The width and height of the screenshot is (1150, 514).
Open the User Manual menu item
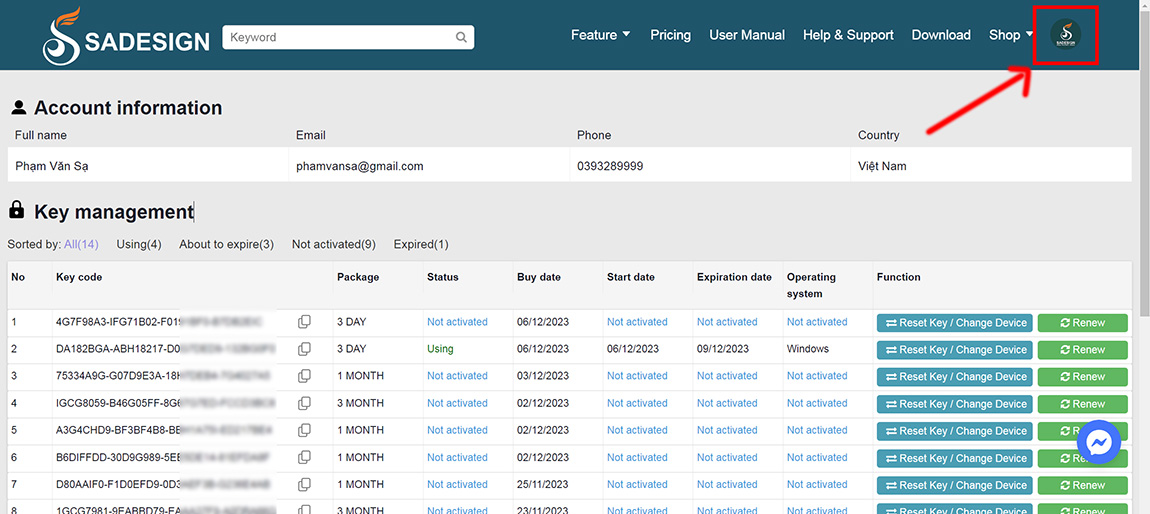(747, 35)
